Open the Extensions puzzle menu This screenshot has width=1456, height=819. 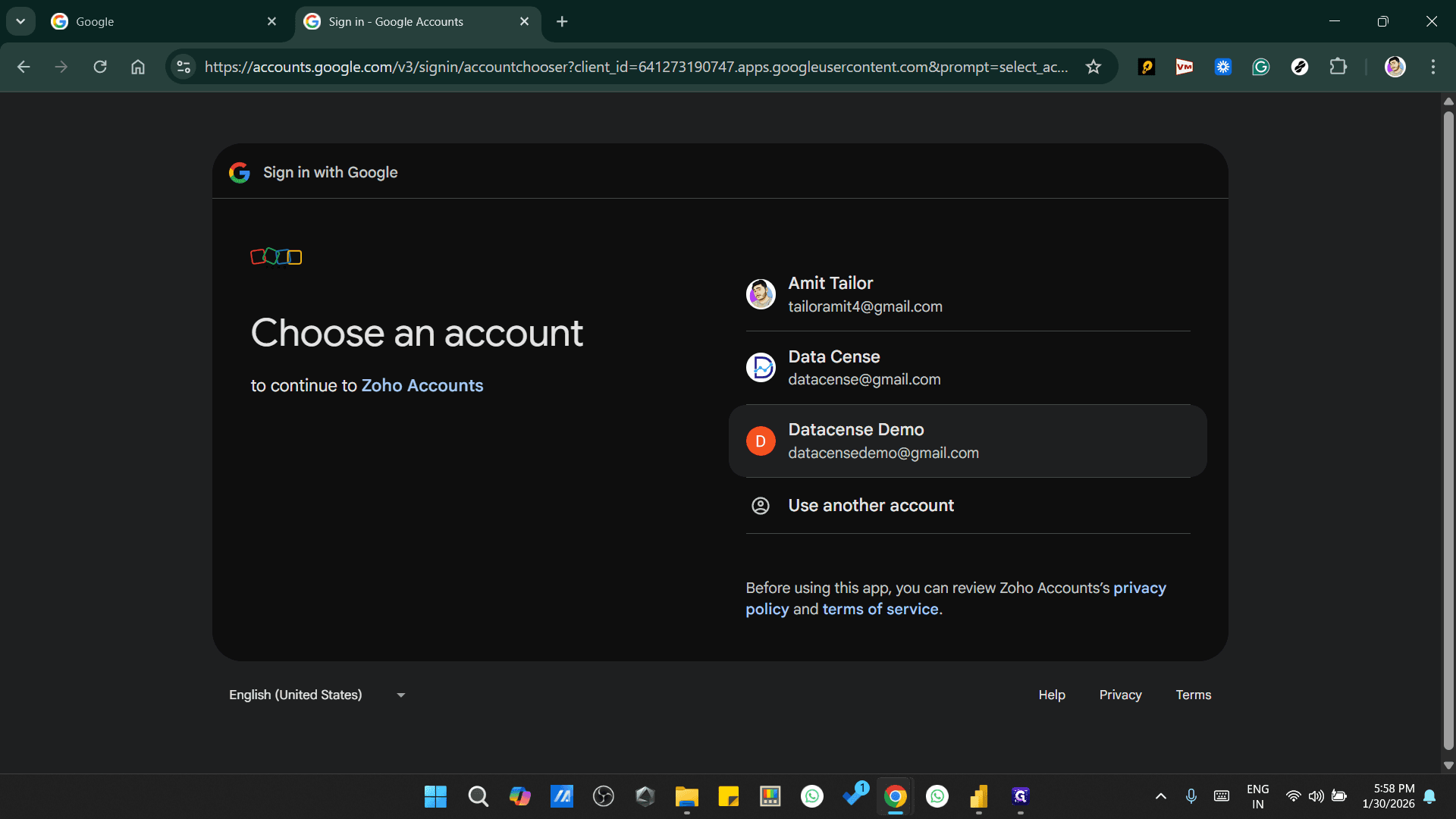click(x=1338, y=67)
